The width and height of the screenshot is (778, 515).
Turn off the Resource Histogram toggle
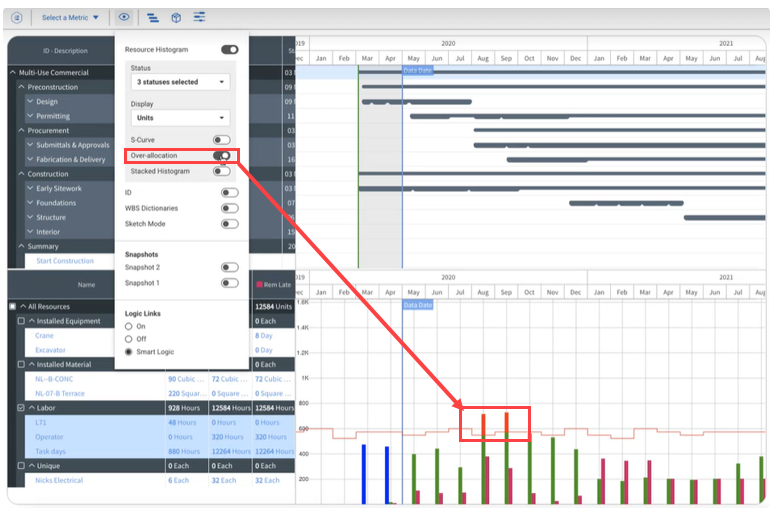coord(229,49)
